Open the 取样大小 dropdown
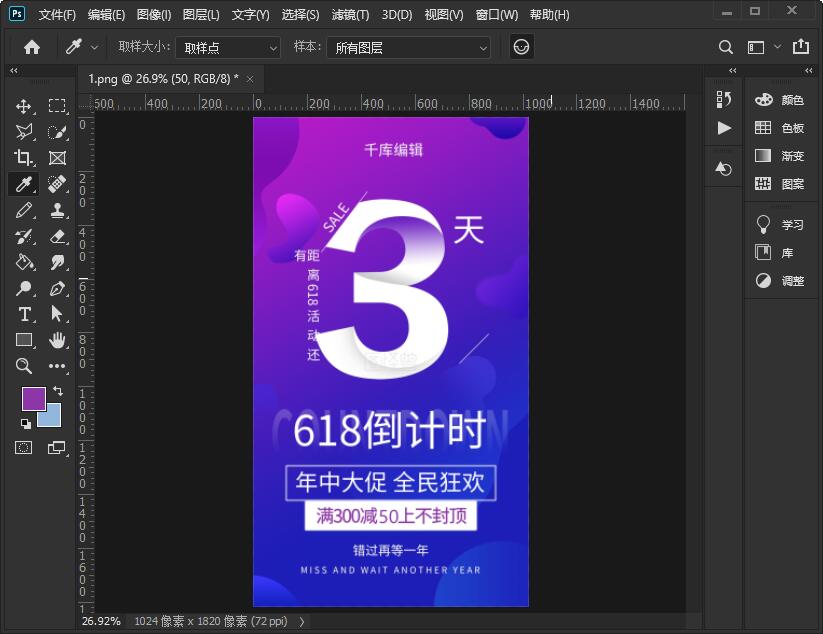The width and height of the screenshot is (823, 634). 228,48
